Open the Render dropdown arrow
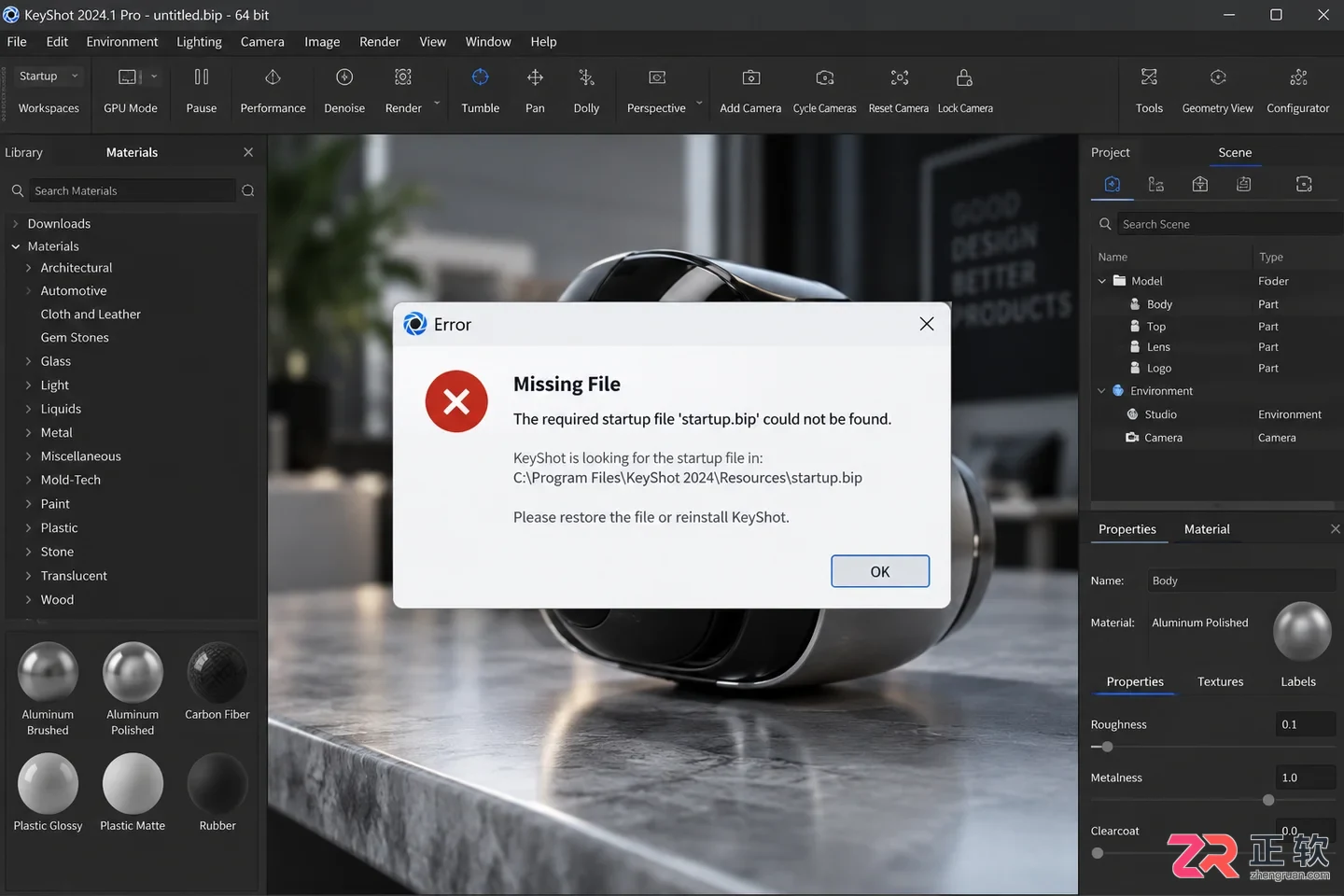Screen dimensions: 1344x896 click(x=437, y=103)
